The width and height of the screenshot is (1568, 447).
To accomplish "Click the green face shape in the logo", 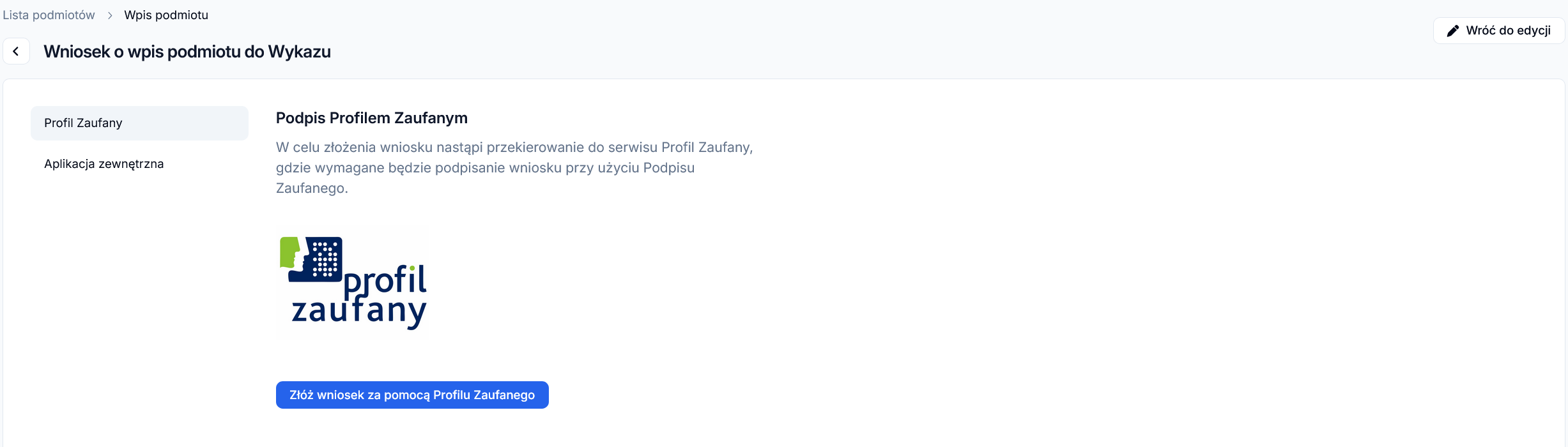I will coord(289,252).
